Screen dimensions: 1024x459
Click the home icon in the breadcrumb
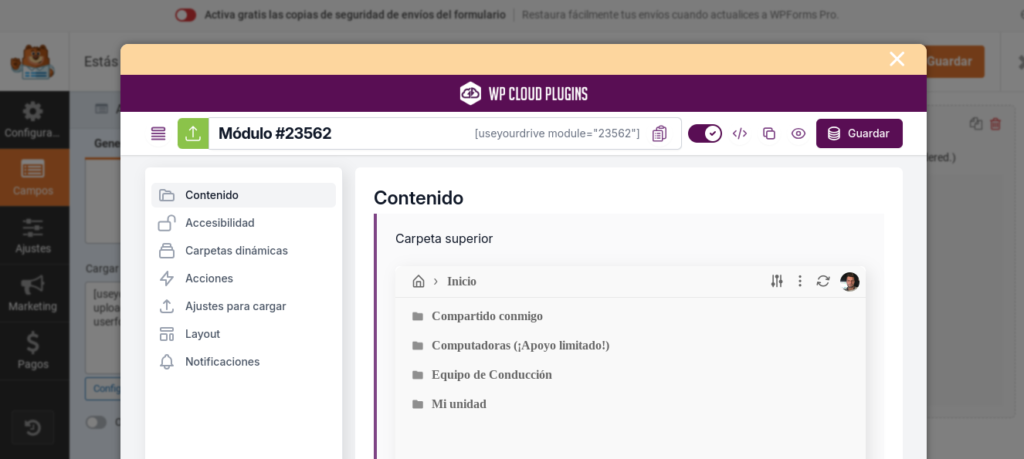(x=419, y=281)
